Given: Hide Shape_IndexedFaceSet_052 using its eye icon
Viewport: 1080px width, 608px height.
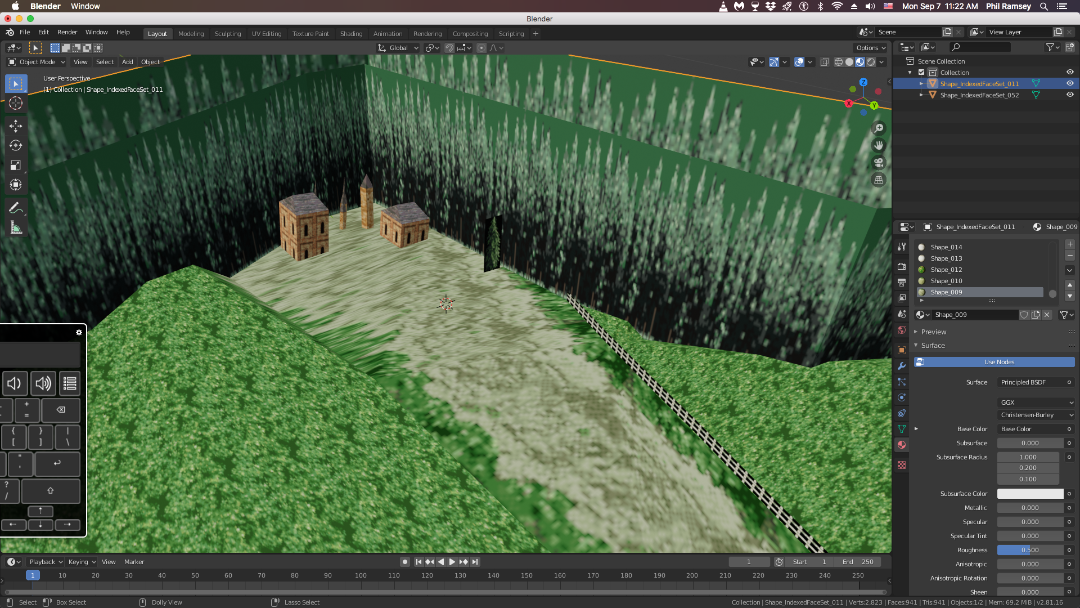Looking at the screenshot, I should point(1070,95).
